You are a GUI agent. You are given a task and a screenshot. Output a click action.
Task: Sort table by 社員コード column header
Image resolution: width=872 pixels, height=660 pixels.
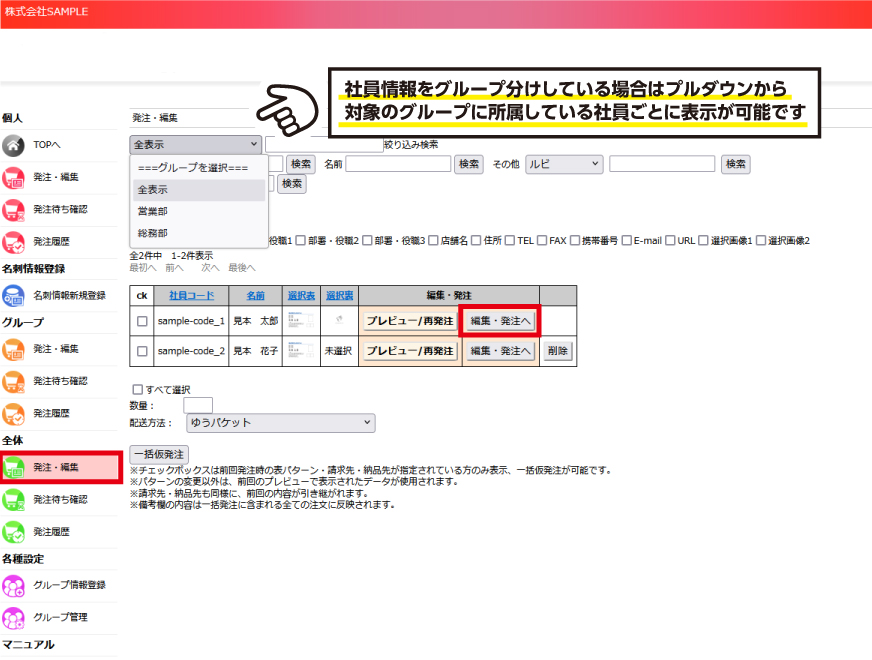pyautogui.click(x=191, y=295)
